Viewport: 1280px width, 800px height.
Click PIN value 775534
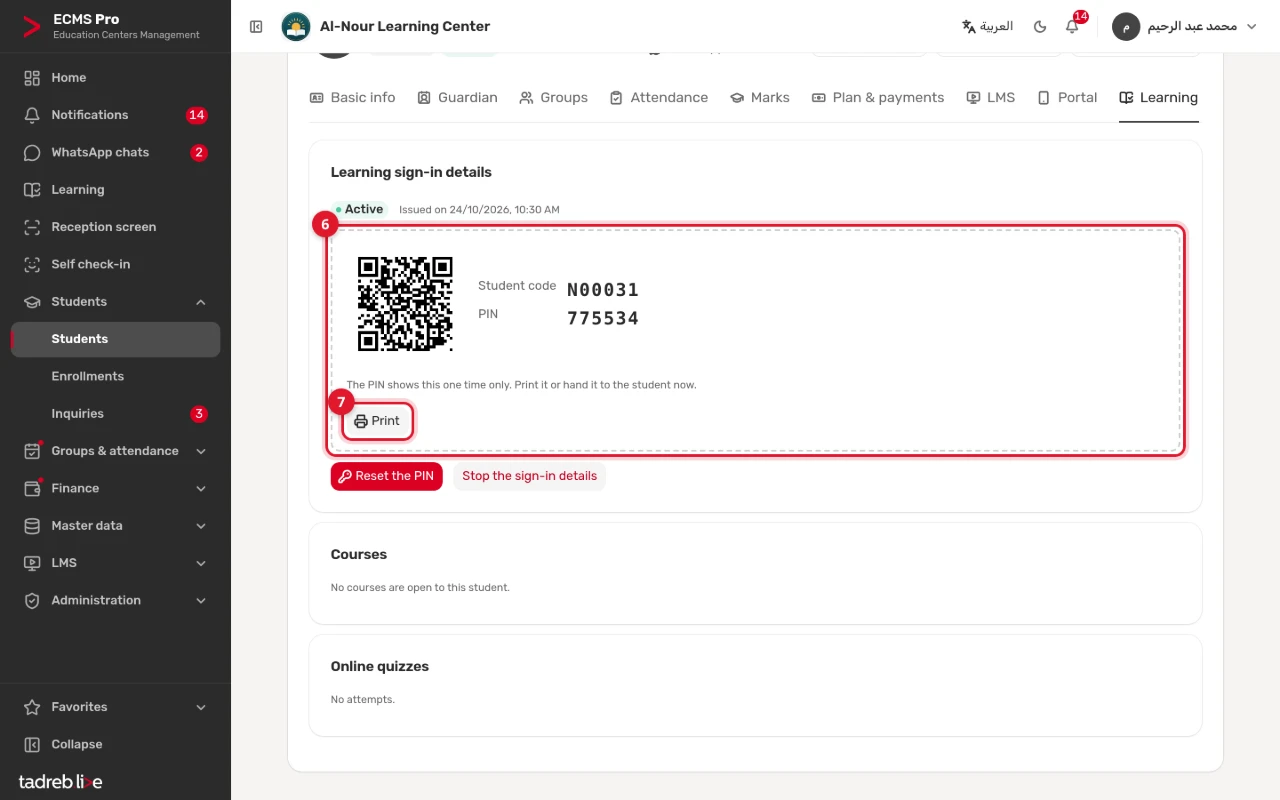click(603, 319)
